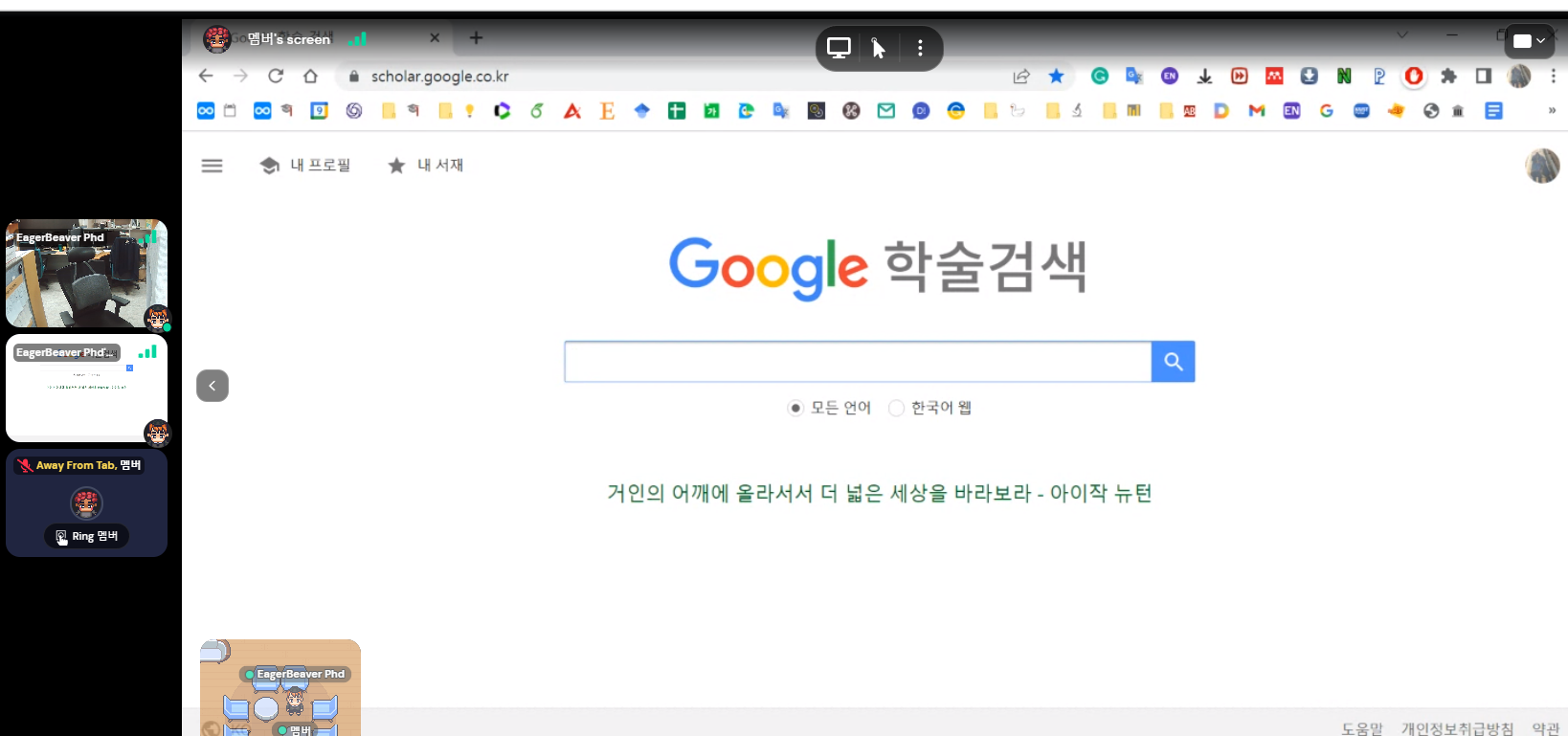Click the Scholar search input field
Image resolution: width=1568 pixels, height=736 pixels.
(x=858, y=362)
